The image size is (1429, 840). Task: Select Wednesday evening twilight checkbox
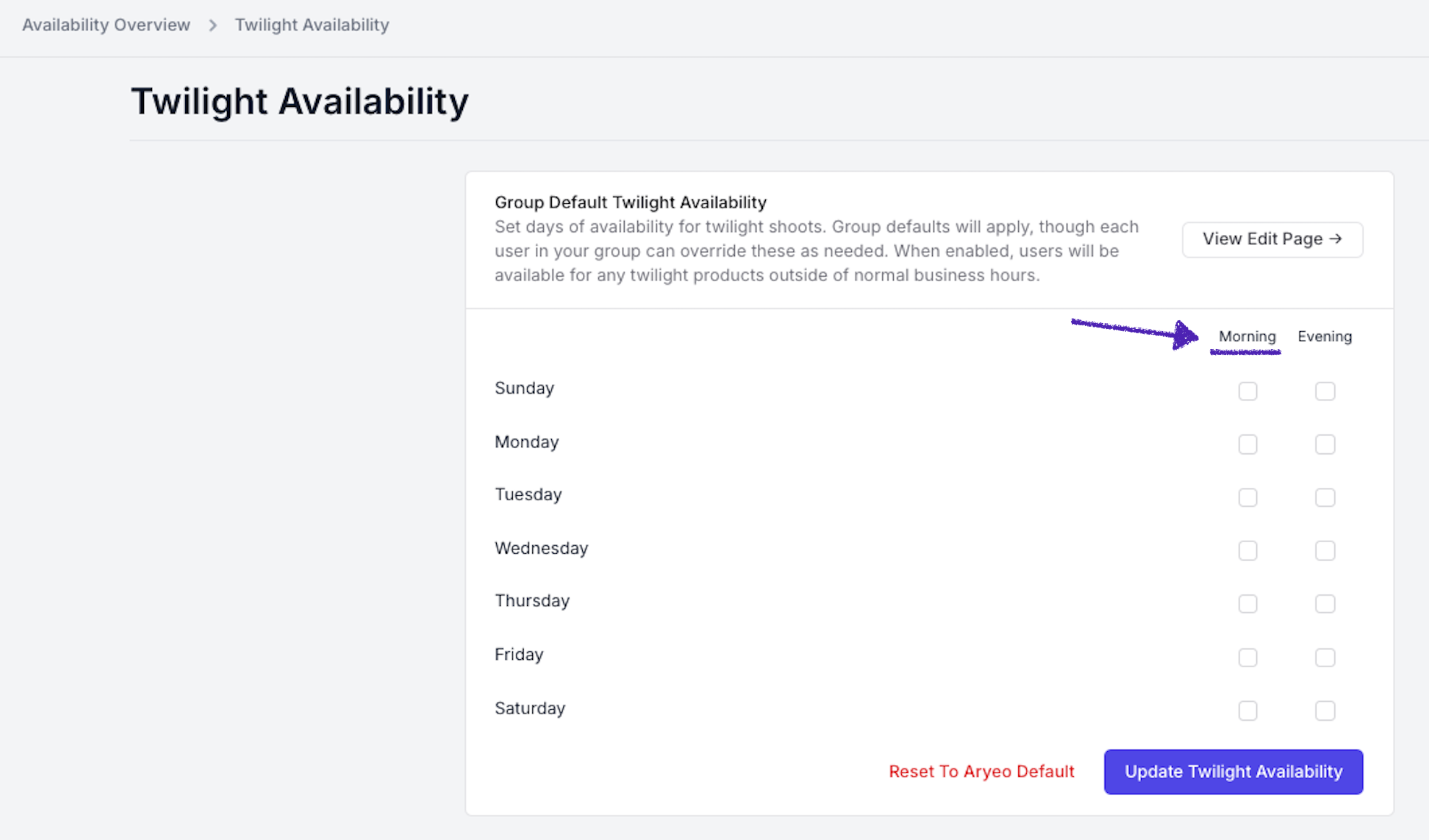click(1325, 551)
